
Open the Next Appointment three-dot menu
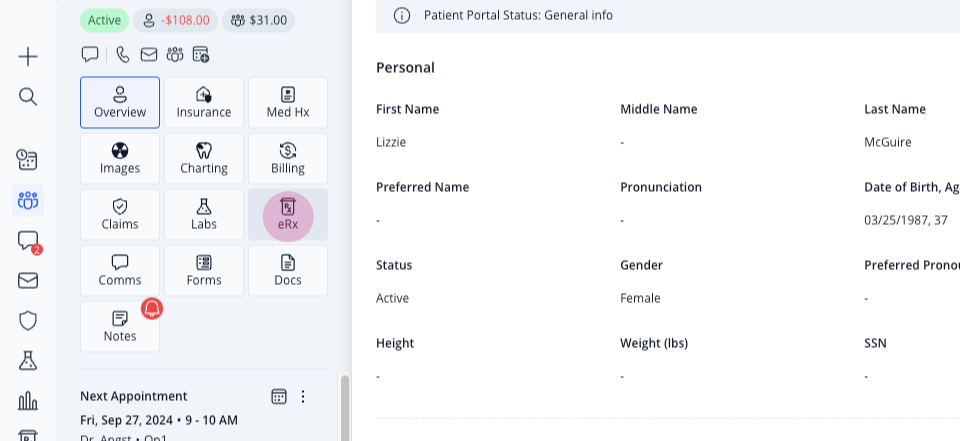pos(303,396)
